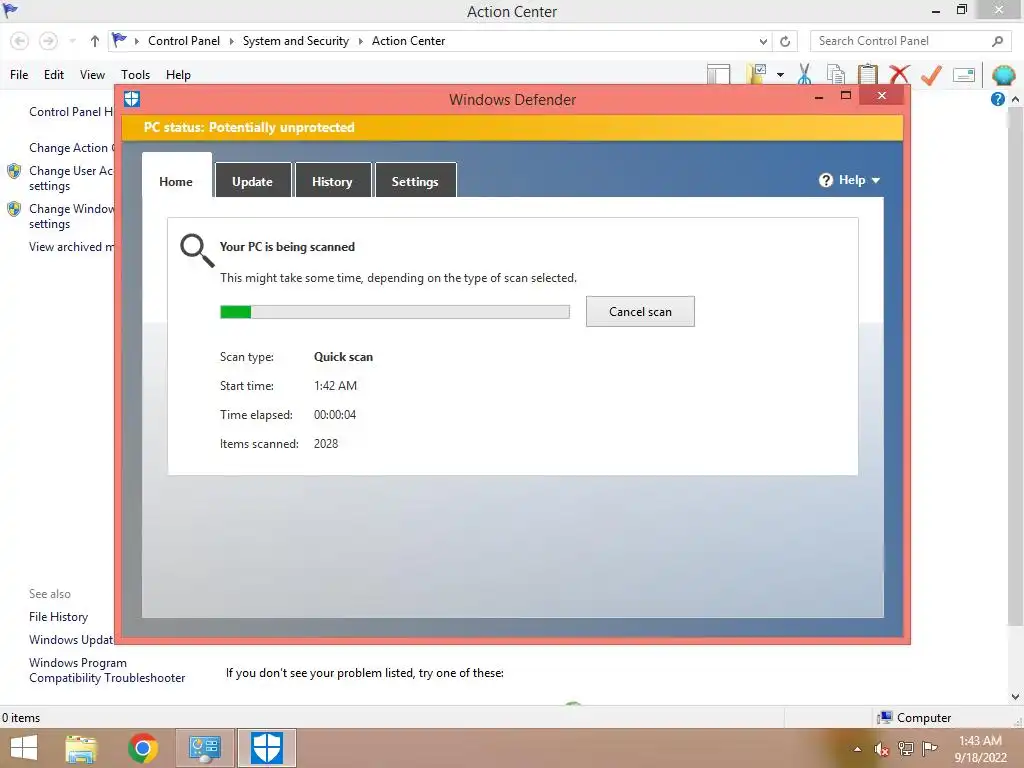
Task: Switch to the Home tab in Defender
Action: (176, 181)
